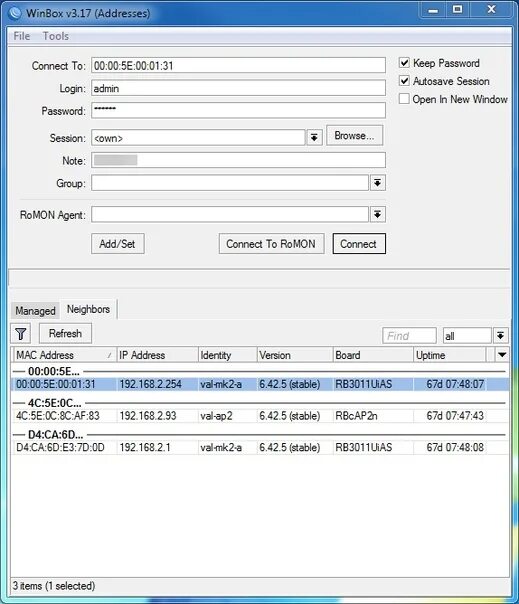Click uptime 67d 07:48:08
519x604 pixels.
(455, 447)
